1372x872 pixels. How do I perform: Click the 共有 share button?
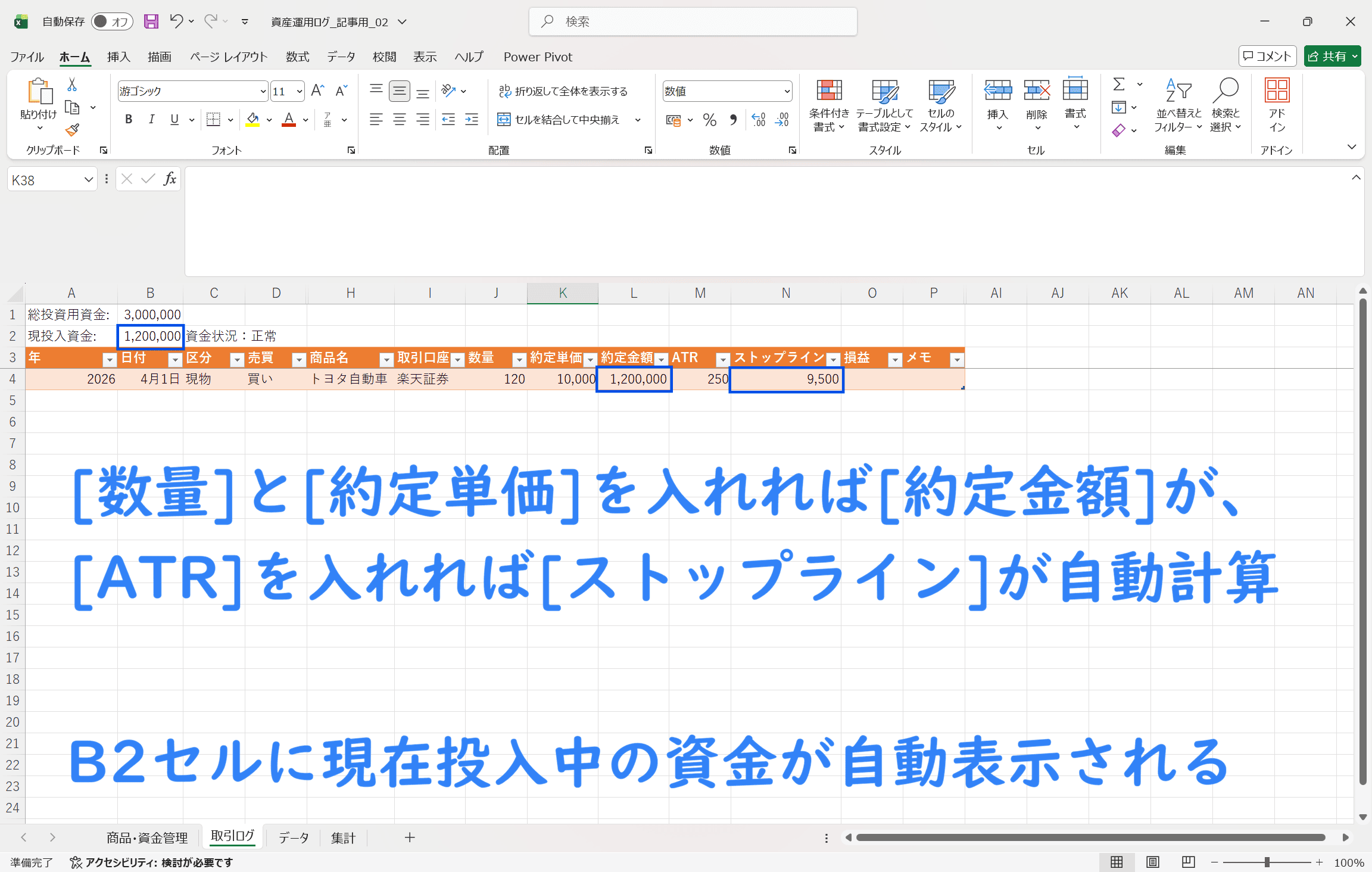point(1332,57)
